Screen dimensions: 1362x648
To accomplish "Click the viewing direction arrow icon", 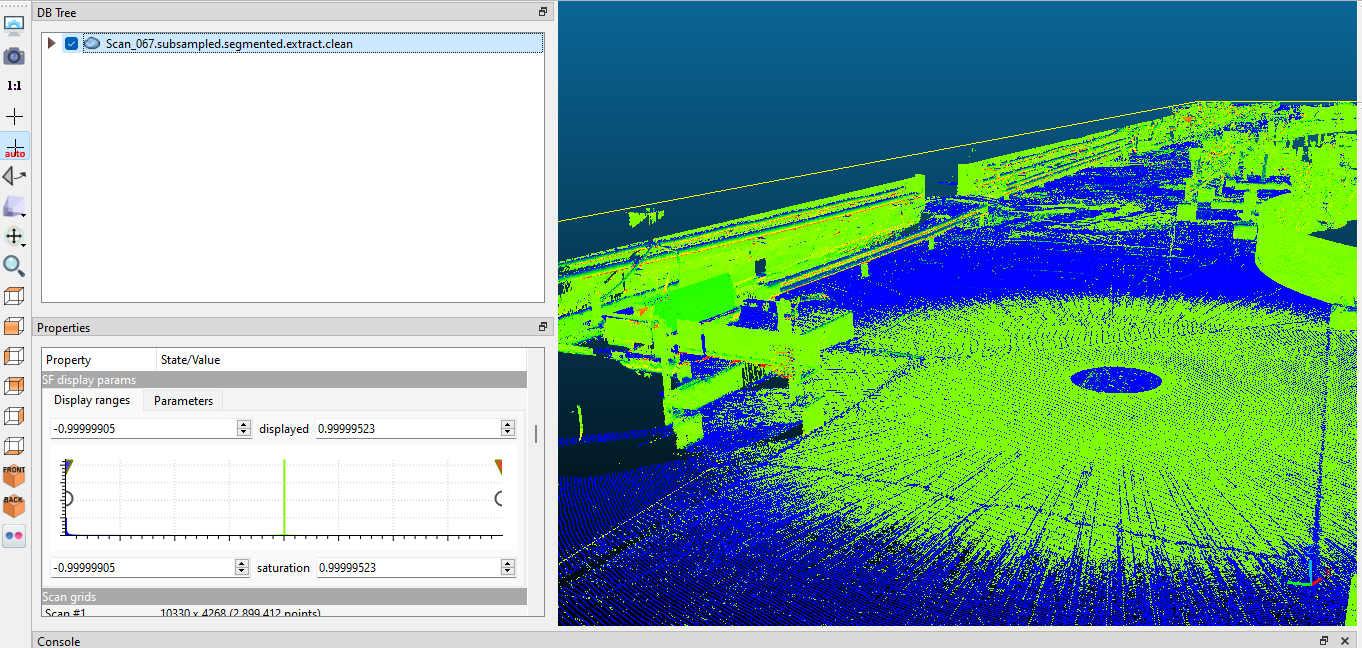I will pyautogui.click(x=14, y=176).
